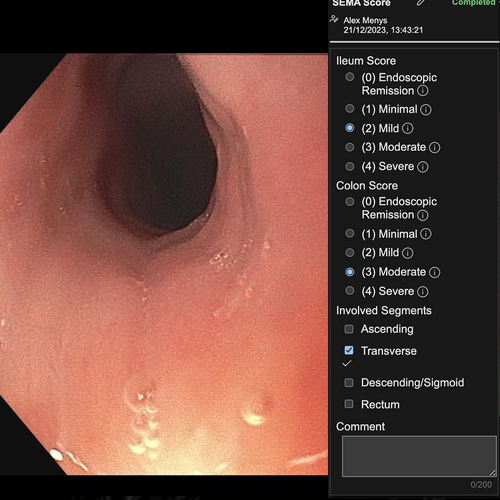Select Ileum Score (0) Endoscopic Remission radio
The image size is (500, 500).
[x=350, y=77]
